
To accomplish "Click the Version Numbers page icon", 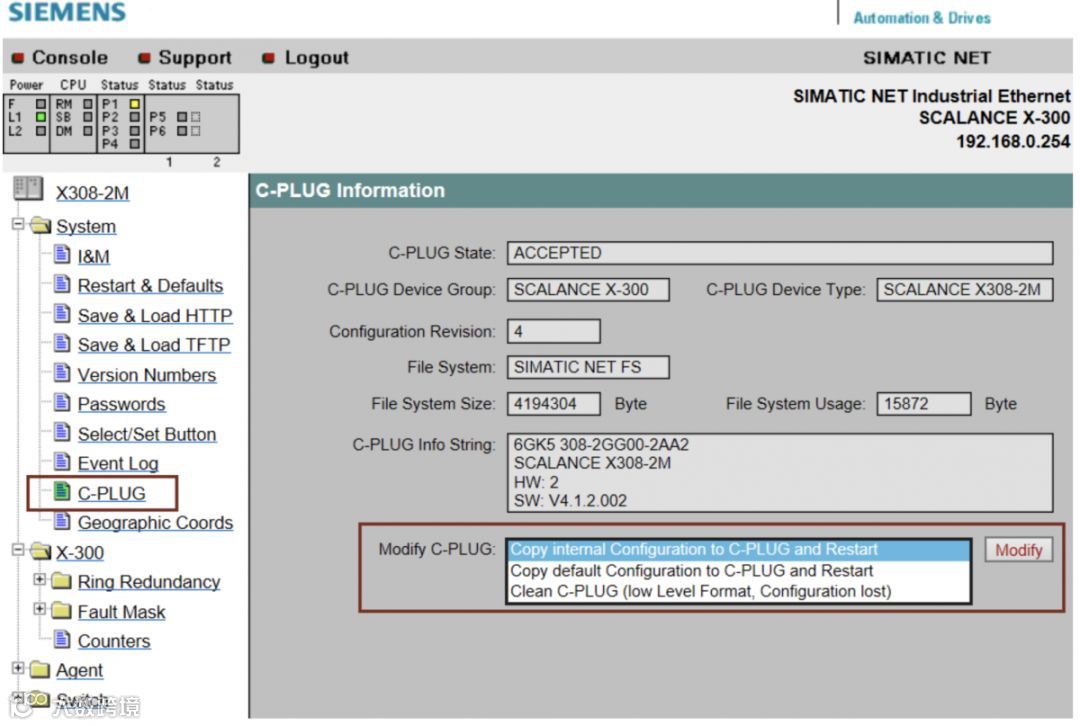I will 63,374.
